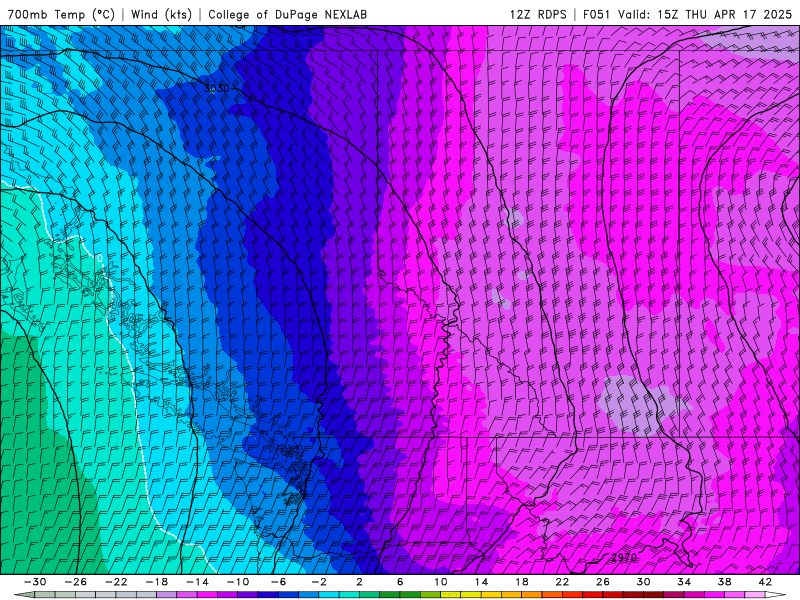Click the white arrow cap ending the colorbar
The height and width of the screenshot is (600, 800).
coord(776,595)
